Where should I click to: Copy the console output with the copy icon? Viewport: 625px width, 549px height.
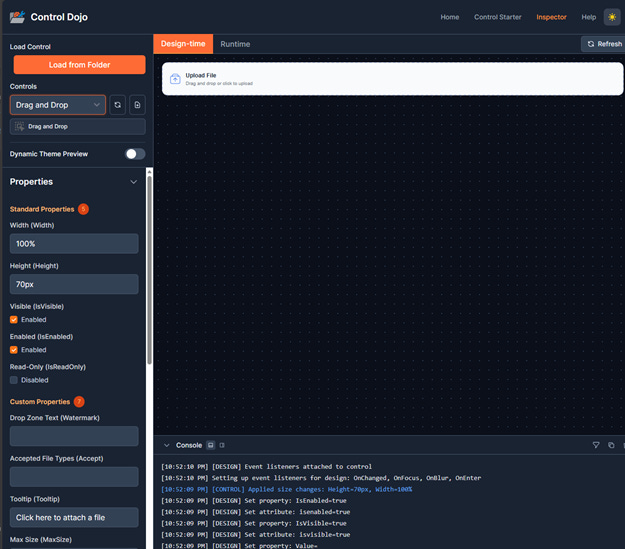coord(611,445)
